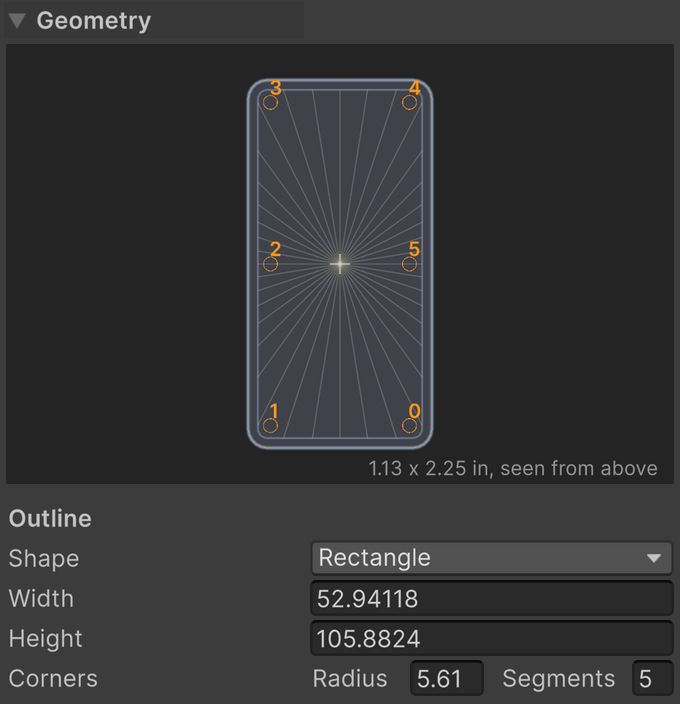Image resolution: width=680 pixels, height=704 pixels.
Task: Select corner point marker 1
Action: click(270, 426)
